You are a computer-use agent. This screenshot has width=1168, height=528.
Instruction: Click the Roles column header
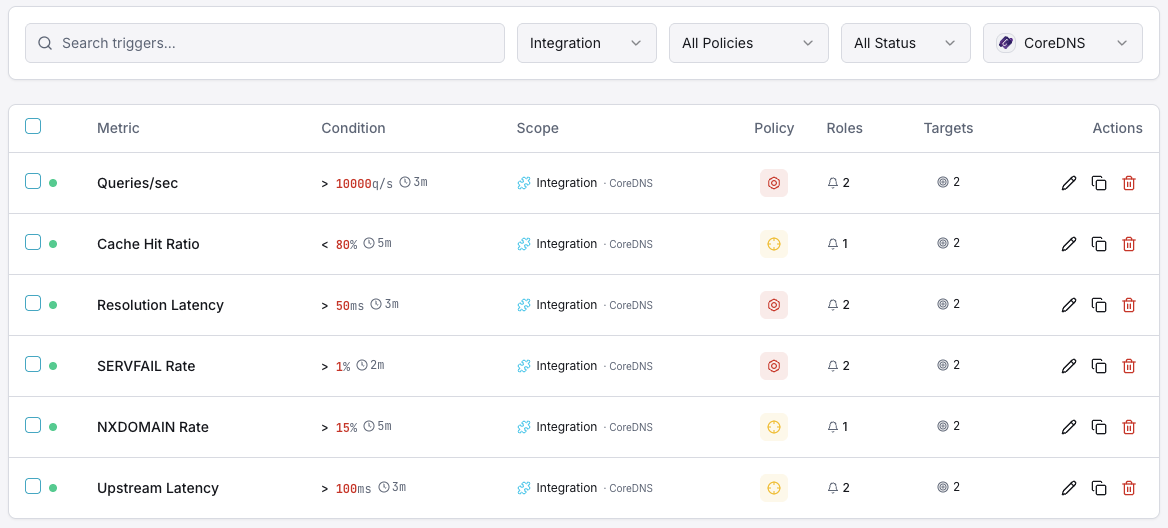point(845,128)
